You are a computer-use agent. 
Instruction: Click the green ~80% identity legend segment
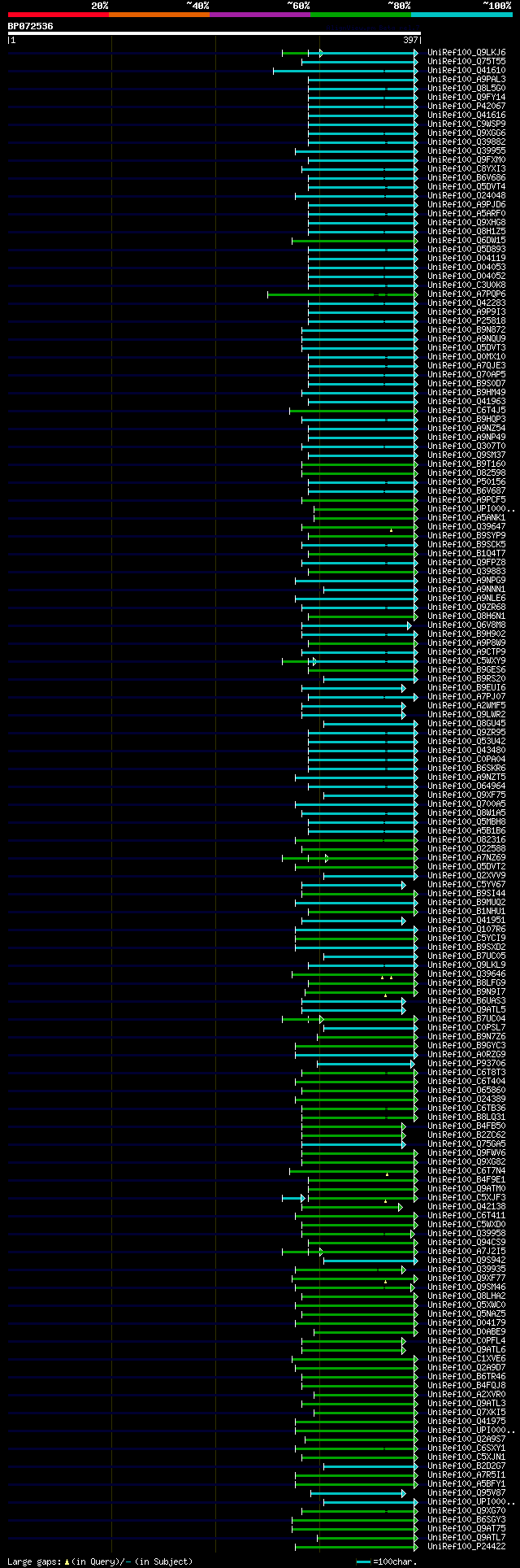tap(361, 15)
